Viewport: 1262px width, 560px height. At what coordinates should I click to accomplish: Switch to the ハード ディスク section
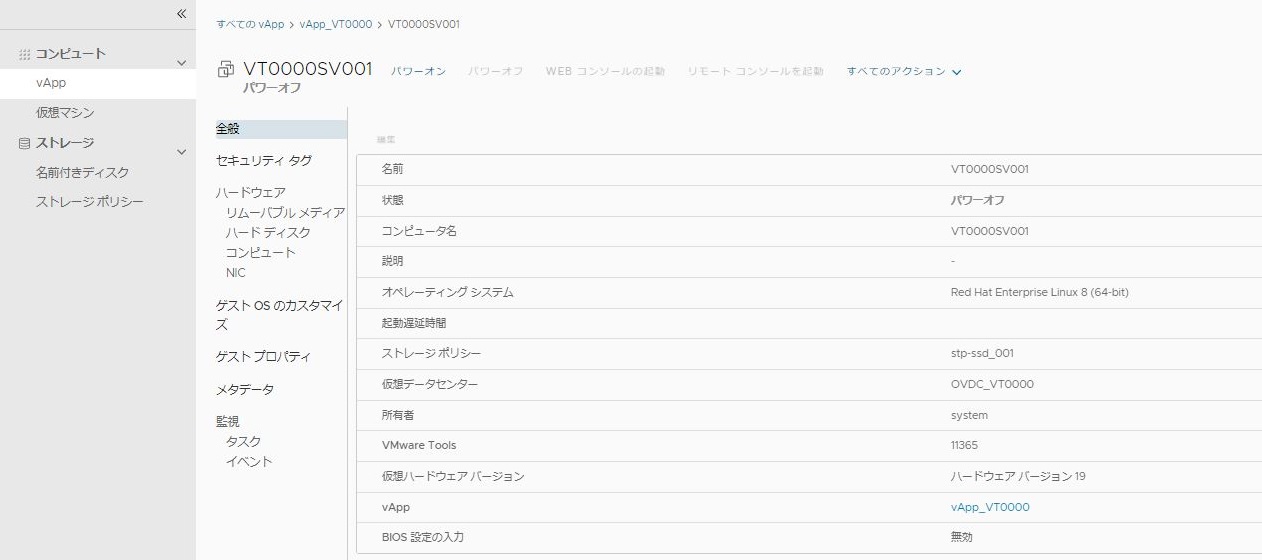268,232
